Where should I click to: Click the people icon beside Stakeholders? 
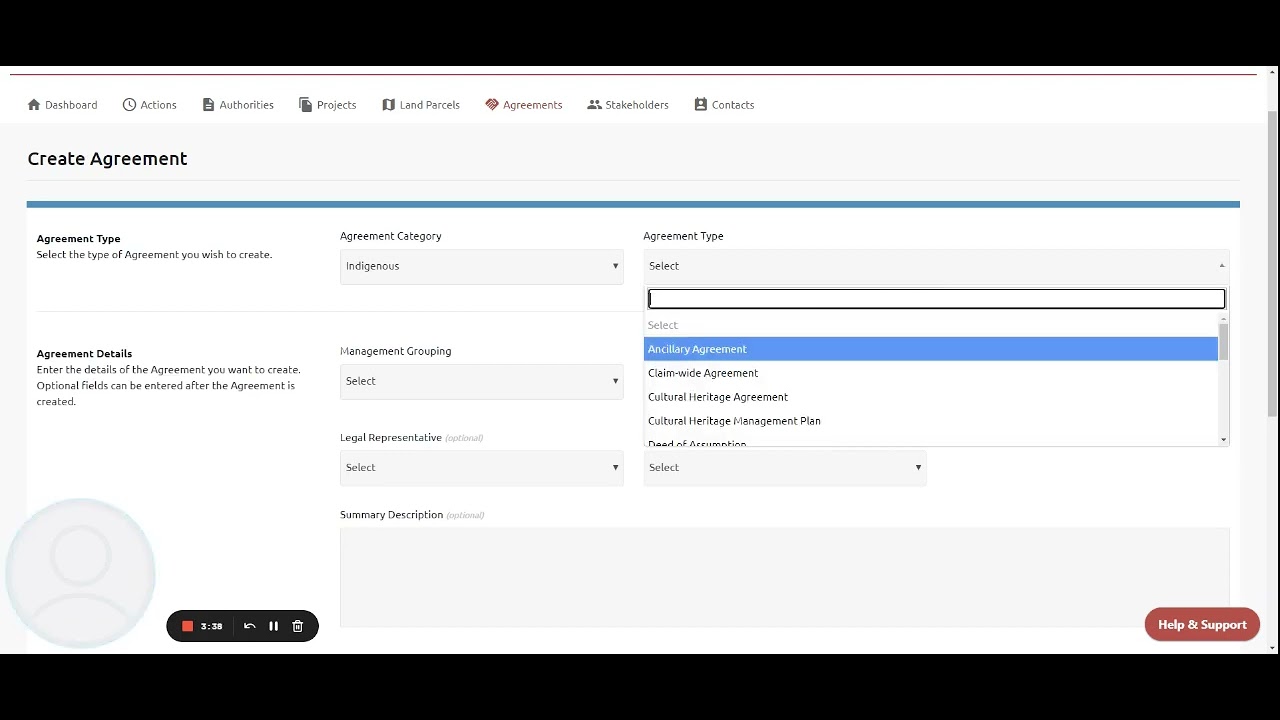[594, 105]
